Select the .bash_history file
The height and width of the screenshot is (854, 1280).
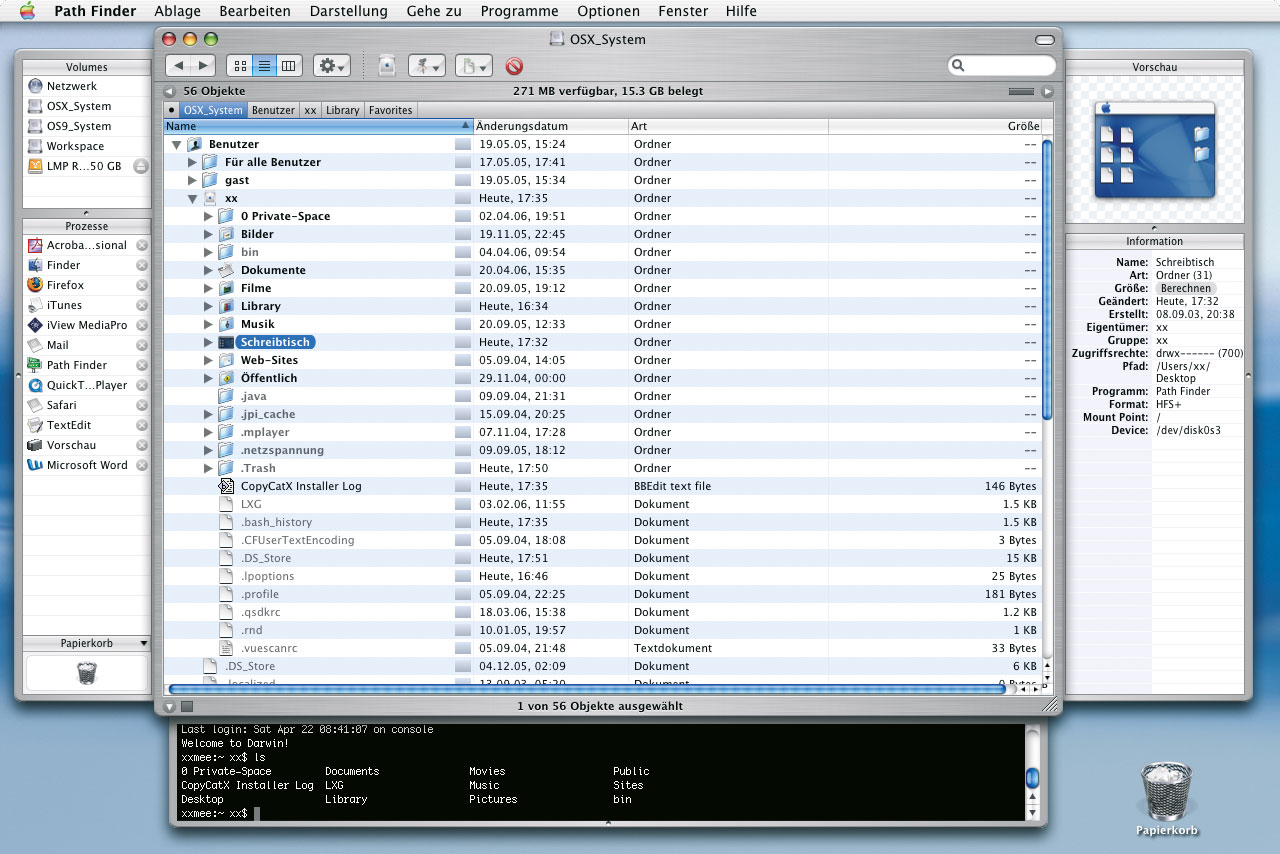tap(276, 522)
